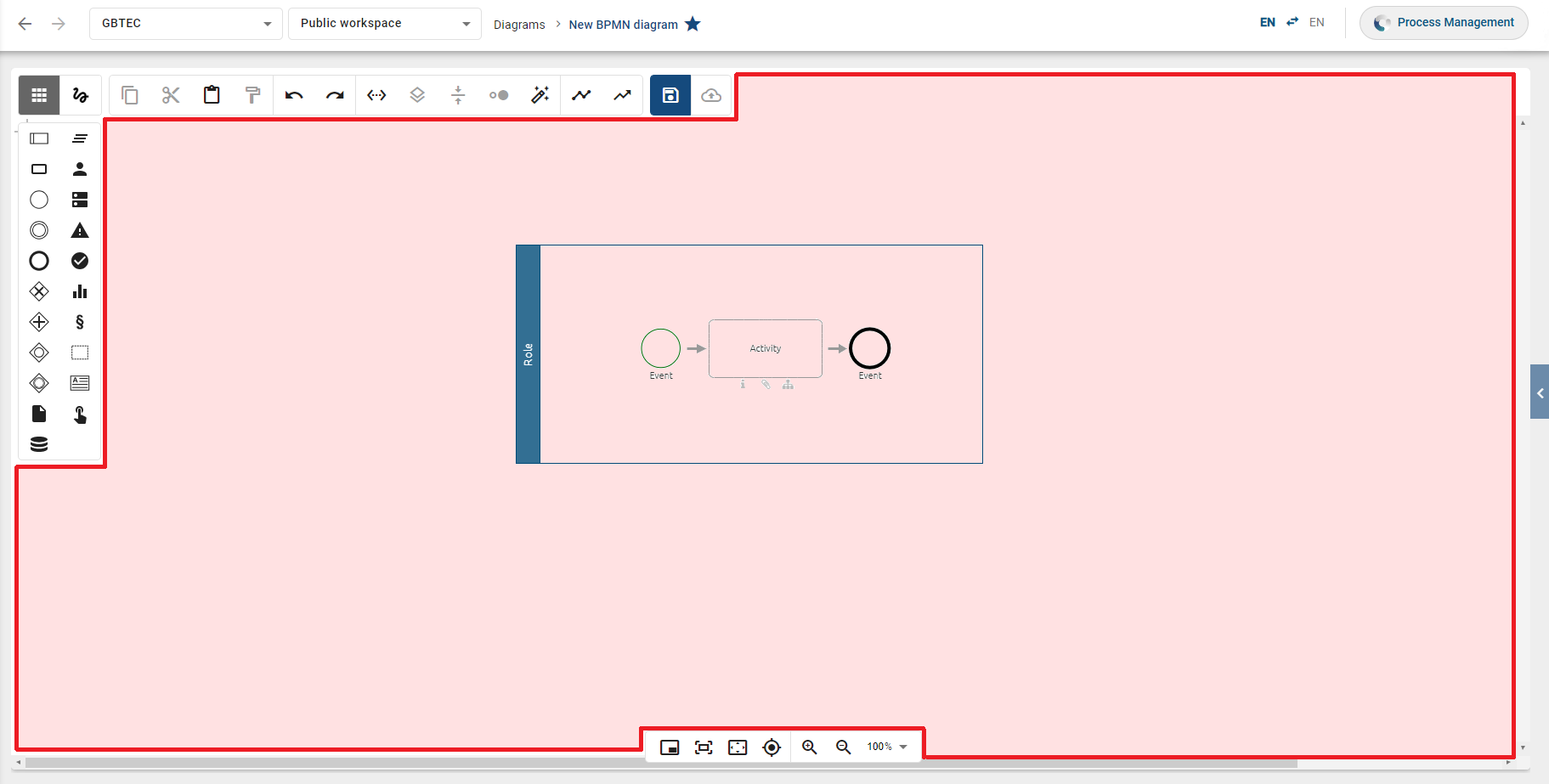Click the layers arrangement icon

(x=417, y=95)
